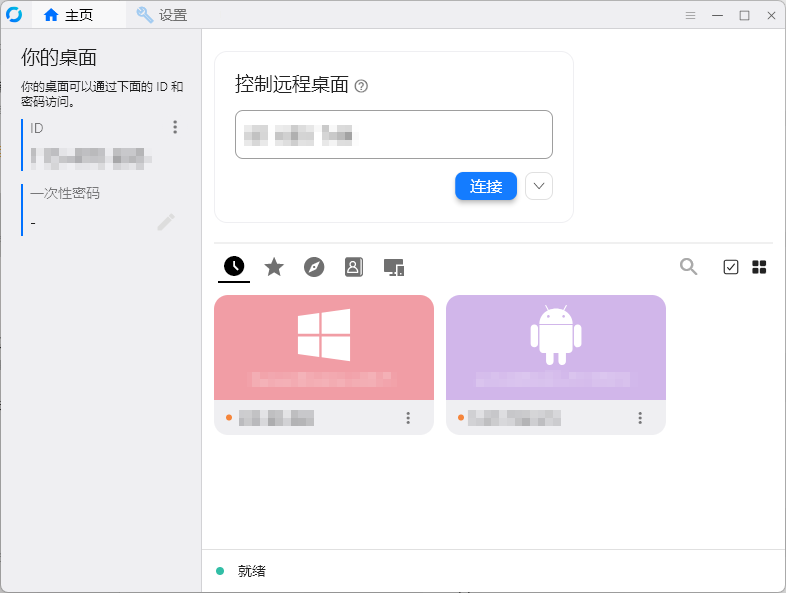The image size is (786, 593).
Task: Click the green 就绪 status indicator dot
Action: pos(220,571)
